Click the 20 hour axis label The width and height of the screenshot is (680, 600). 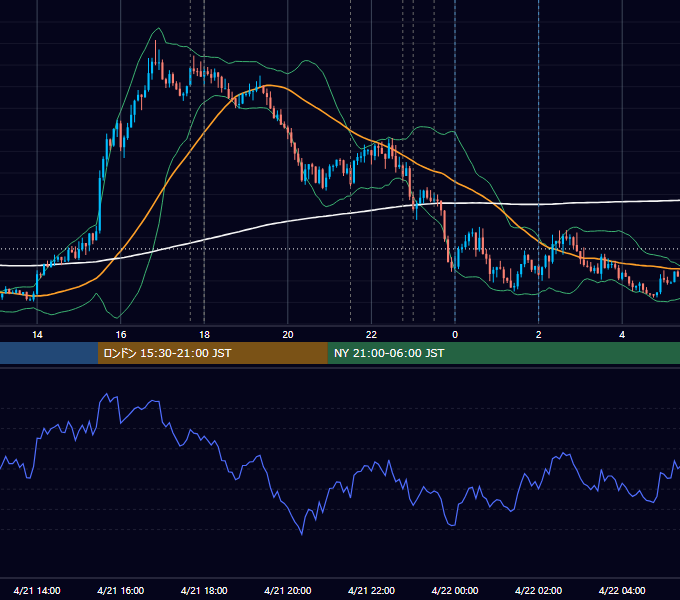pyautogui.click(x=288, y=335)
